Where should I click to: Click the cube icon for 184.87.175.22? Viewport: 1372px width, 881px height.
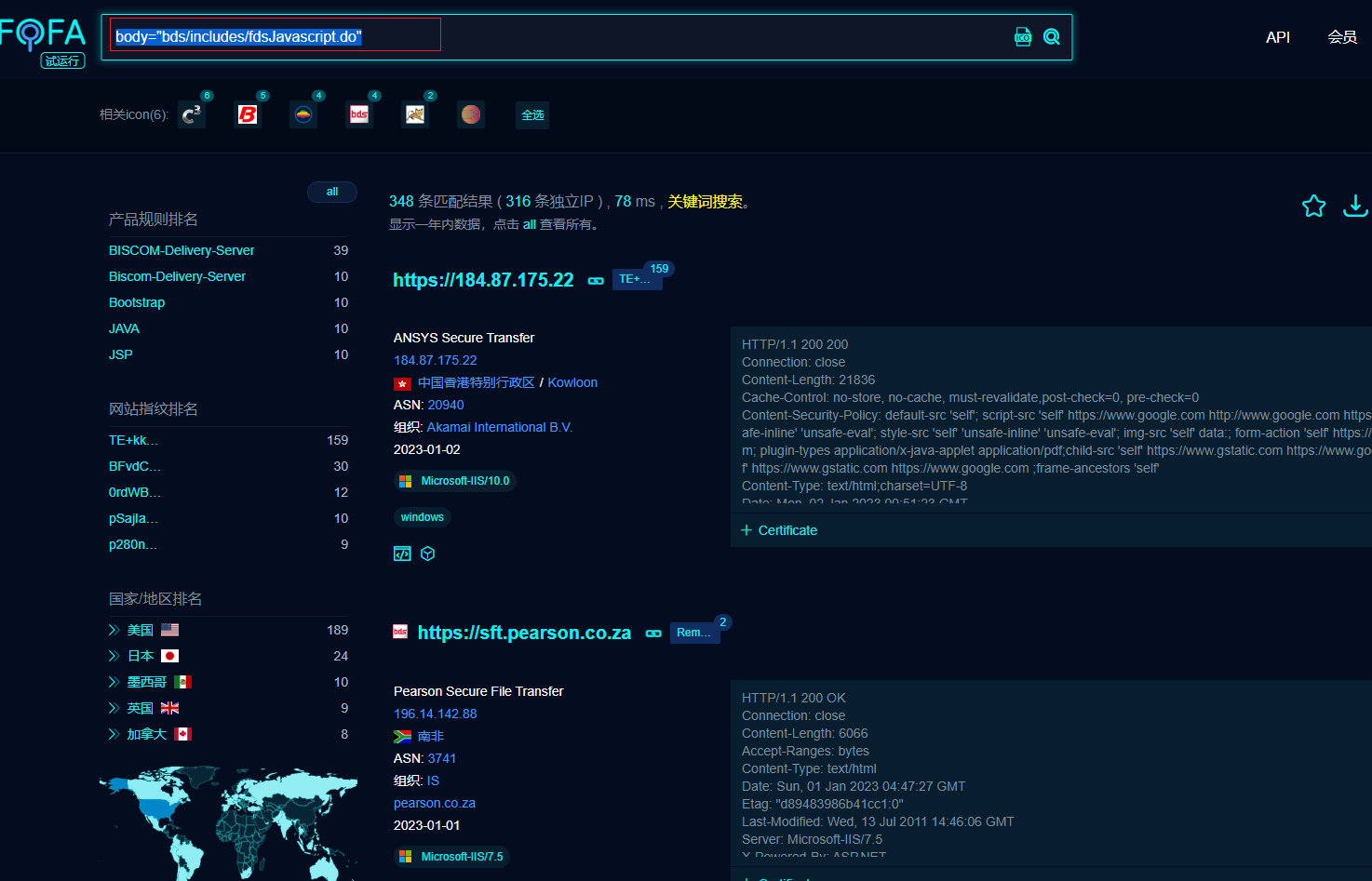click(x=428, y=554)
